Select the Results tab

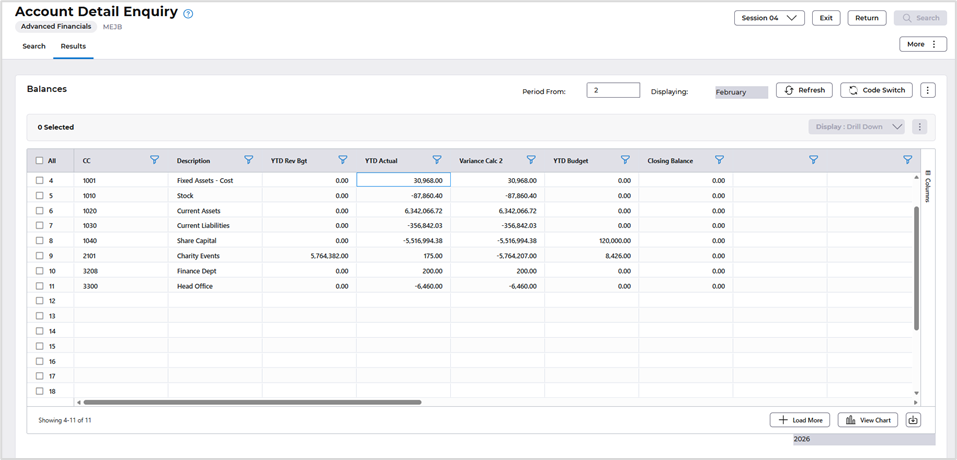click(x=73, y=46)
